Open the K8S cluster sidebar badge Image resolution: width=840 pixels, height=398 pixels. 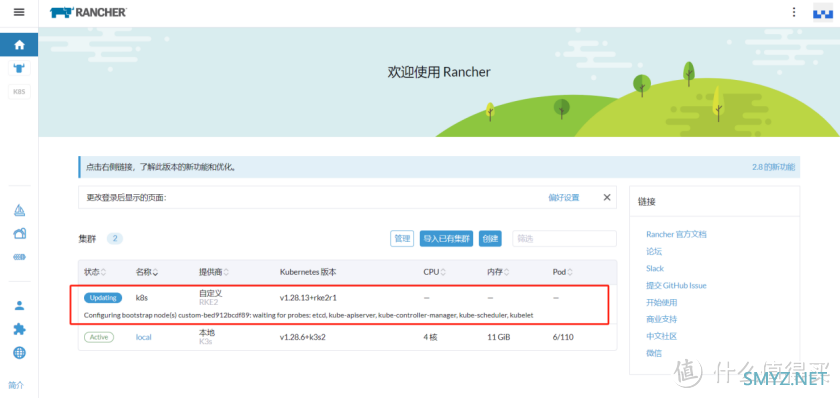pyautogui.click(x=19, y=92)
